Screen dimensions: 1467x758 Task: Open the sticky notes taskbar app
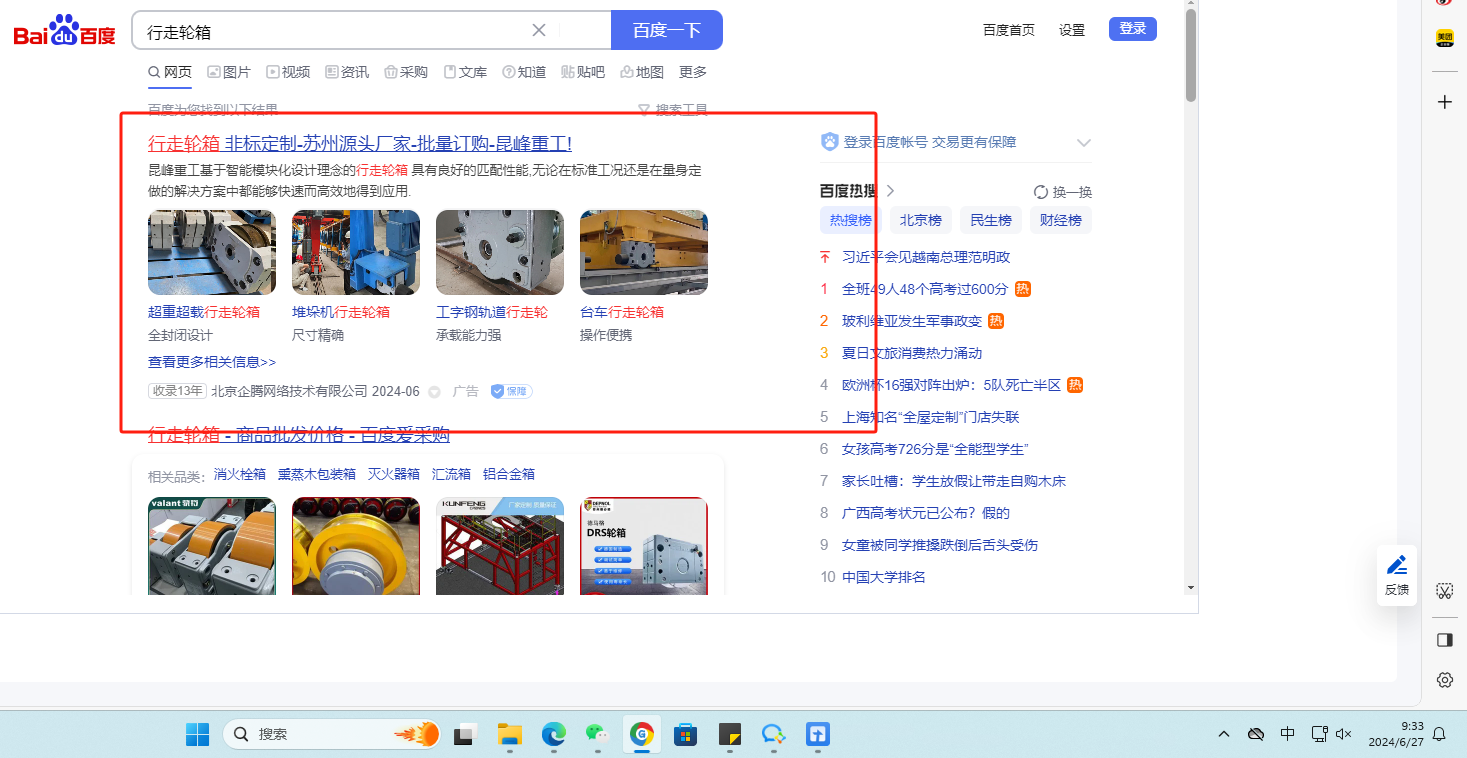[x=729, y=734]
